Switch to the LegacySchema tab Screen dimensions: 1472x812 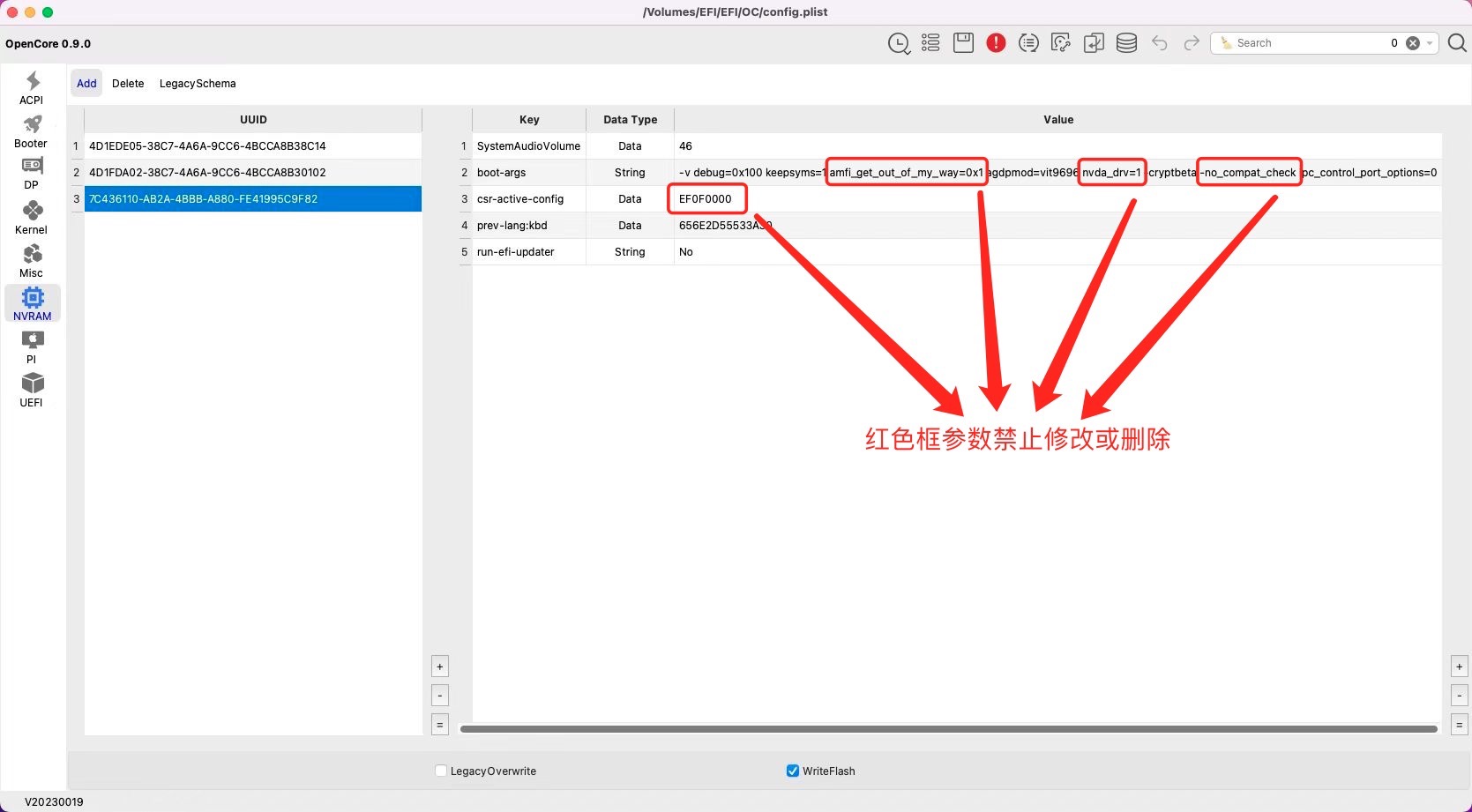tap(198, 84)
